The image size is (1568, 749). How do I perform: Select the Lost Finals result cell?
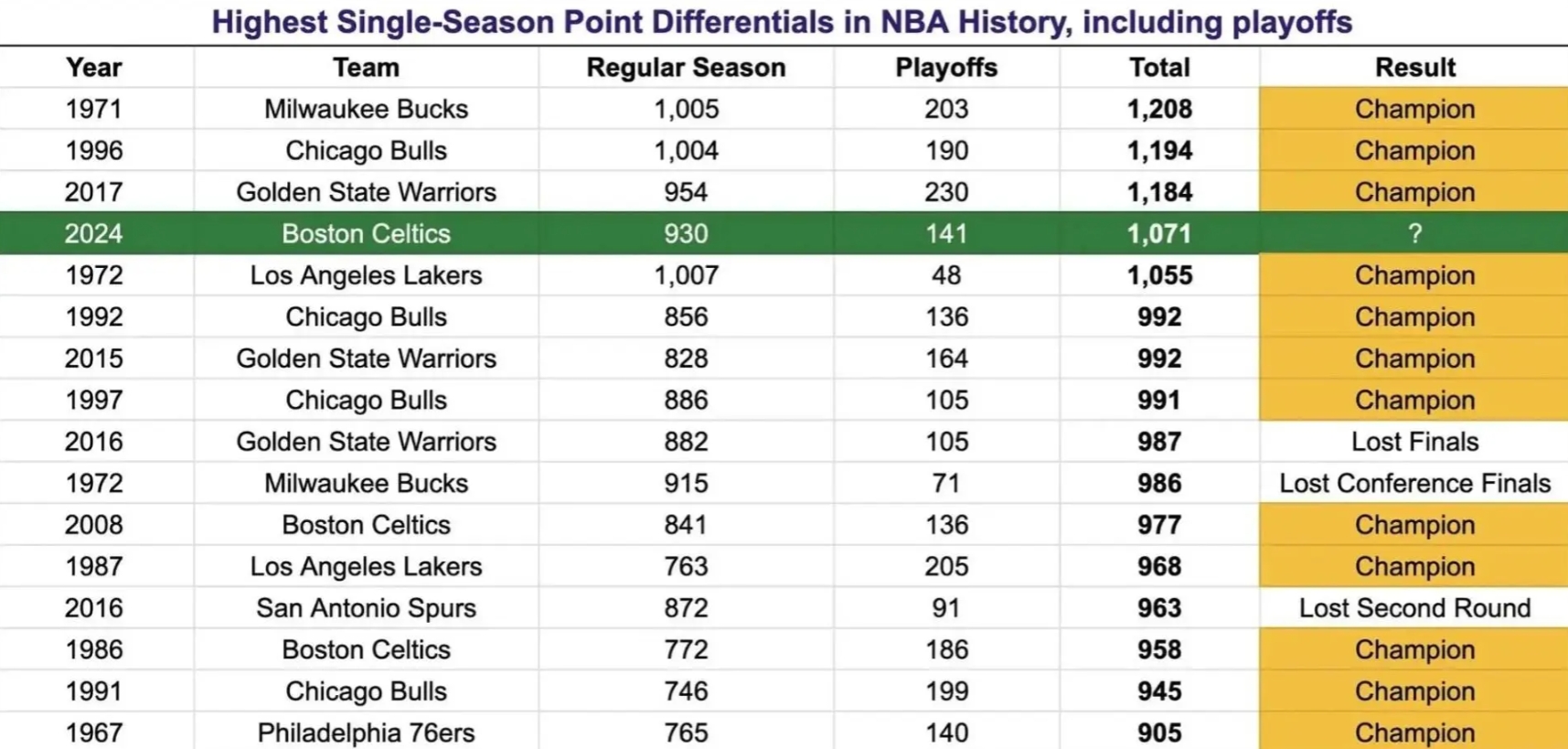point(1414,442)
